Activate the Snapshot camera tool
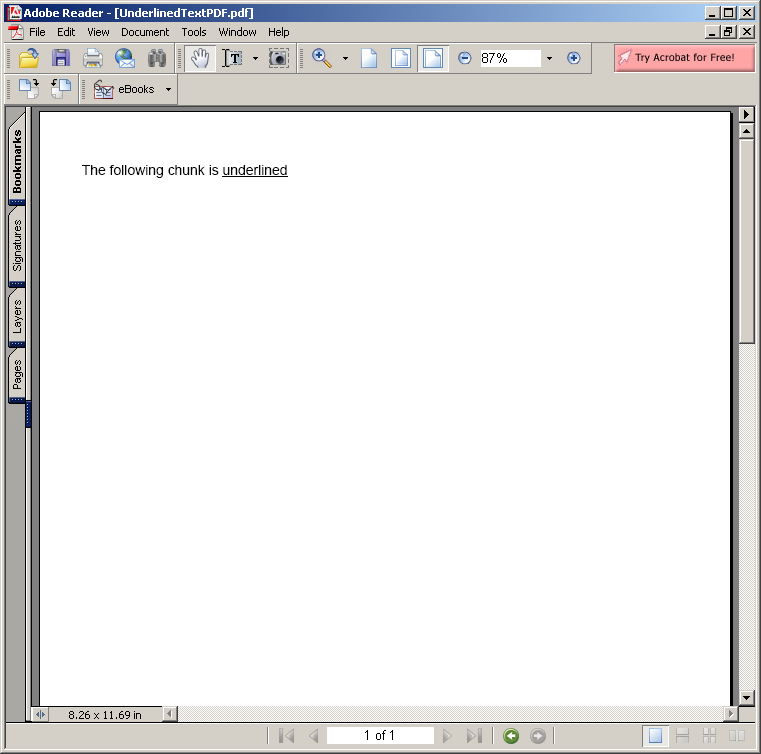761x754 pixels. point(279,58)
